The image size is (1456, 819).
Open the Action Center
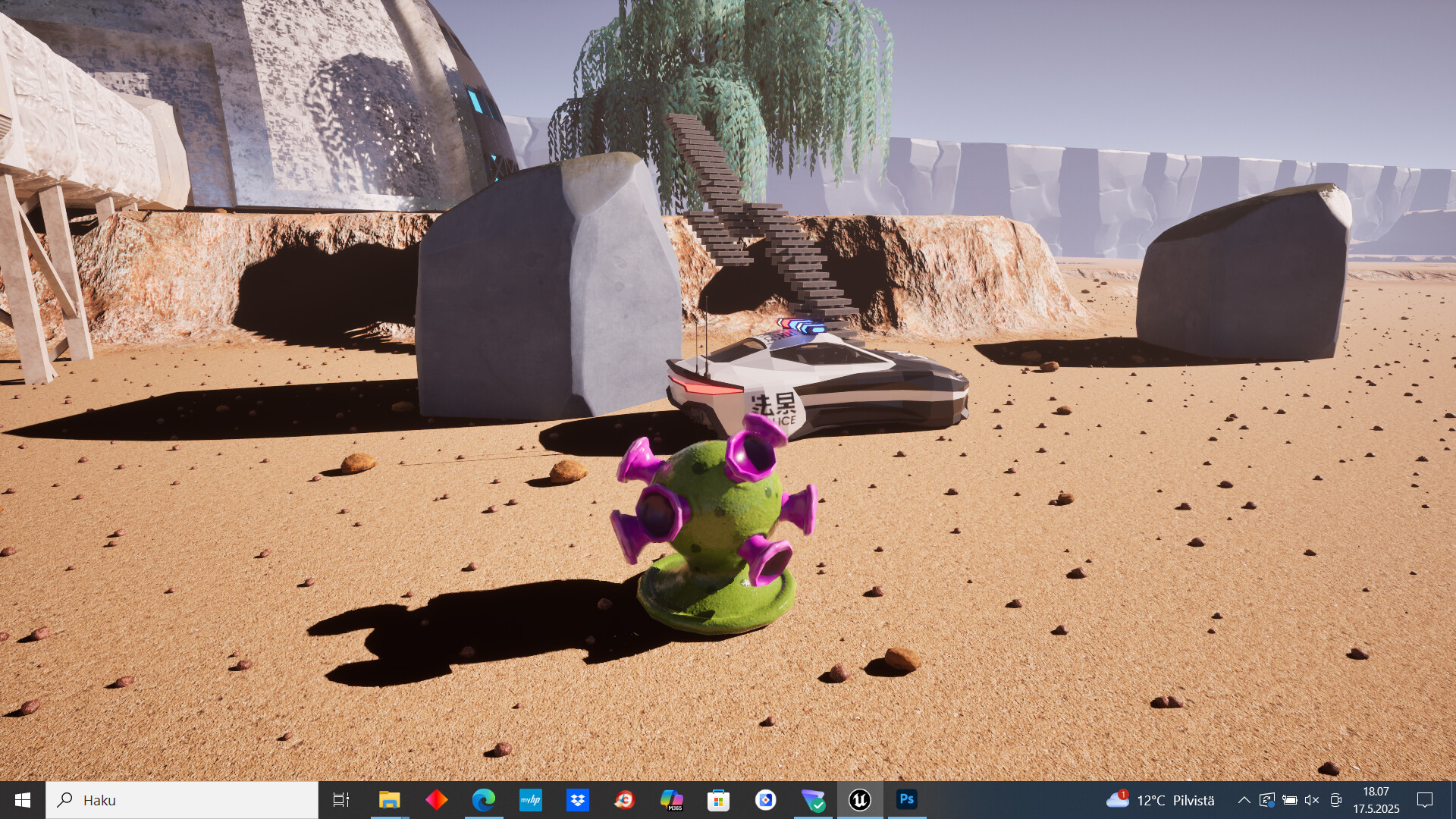point(1423,800)
